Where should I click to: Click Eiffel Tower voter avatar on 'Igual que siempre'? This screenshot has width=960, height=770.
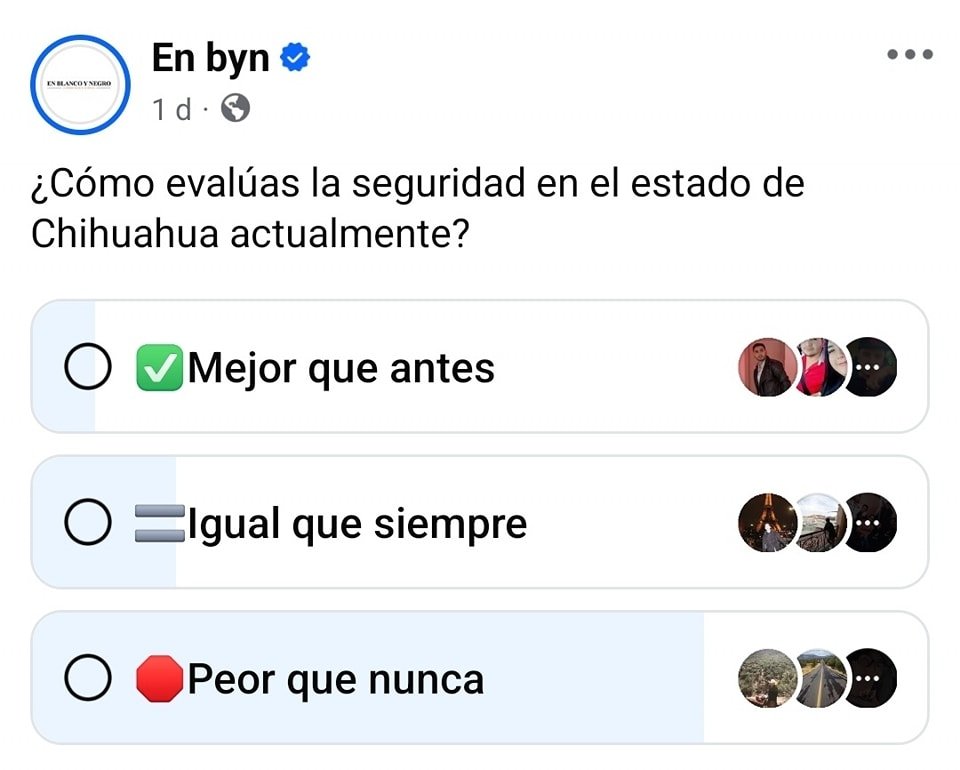767,523
